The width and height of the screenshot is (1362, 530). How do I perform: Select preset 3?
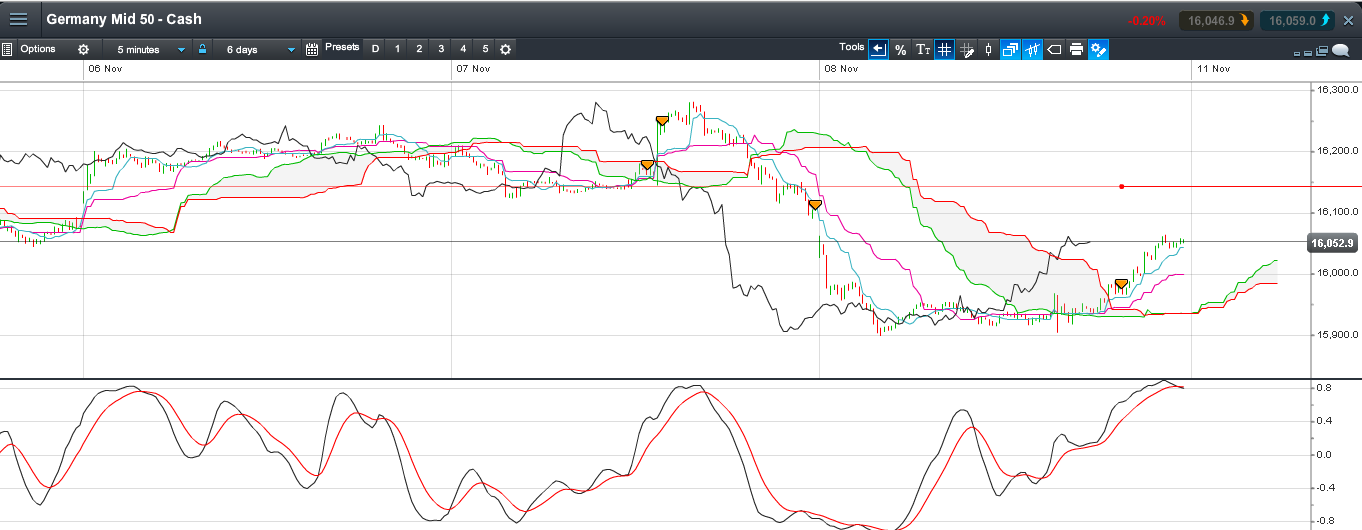[441, 49]
